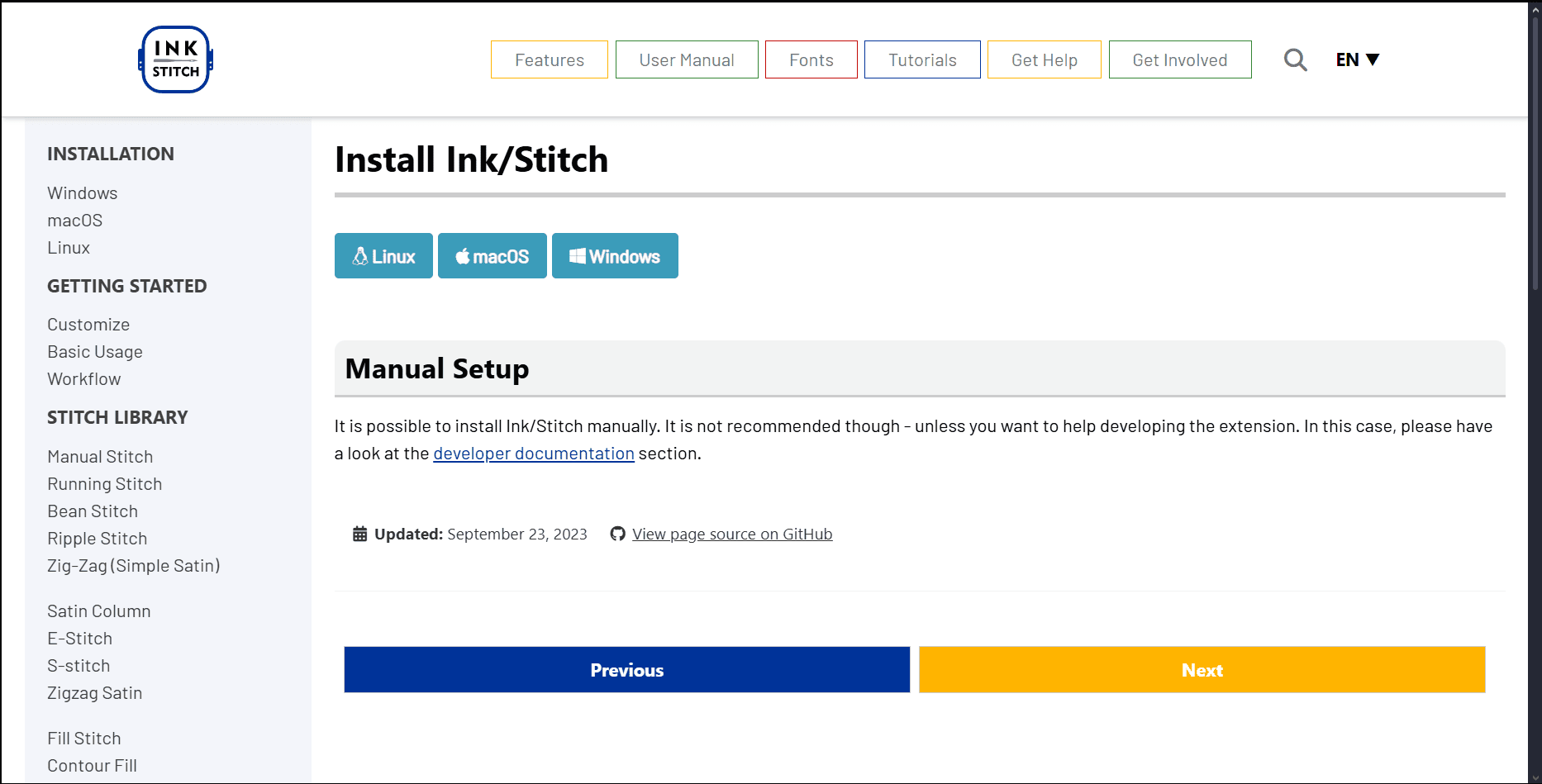Open Ripple Stitch sidebar link
This screenshot has width=1542, height=784.
(98, 539)
